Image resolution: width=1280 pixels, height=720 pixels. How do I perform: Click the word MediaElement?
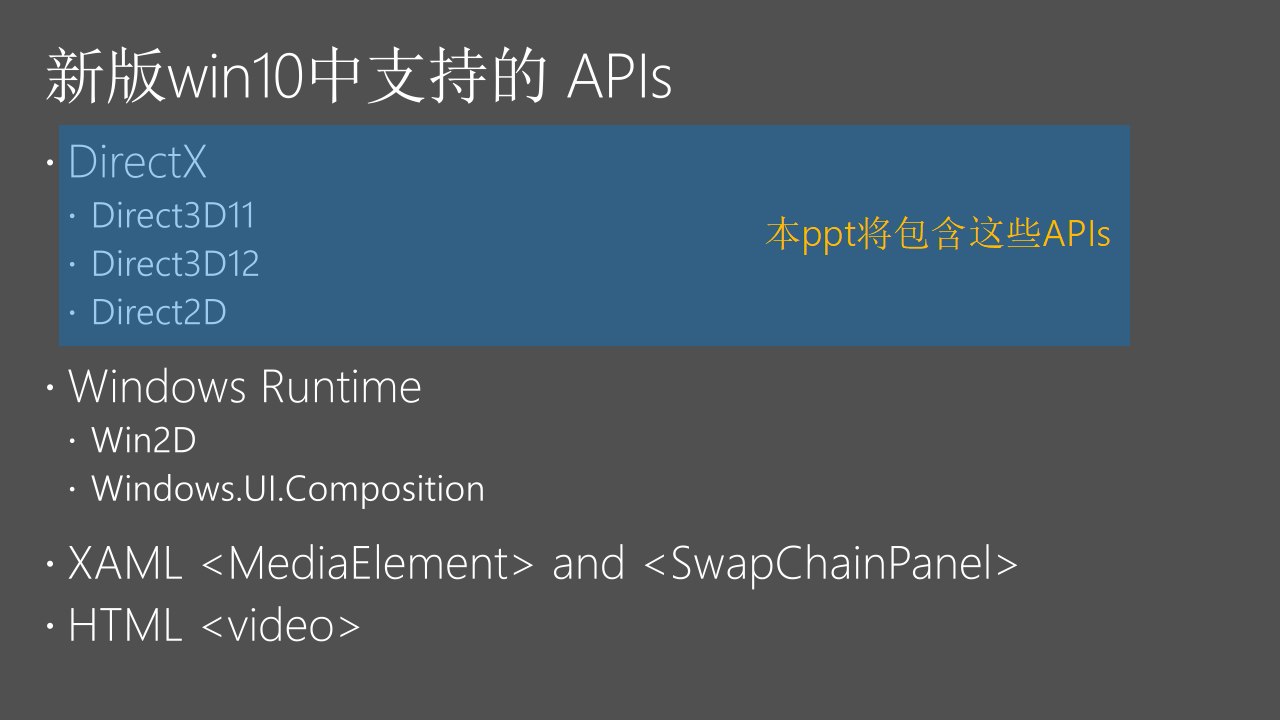tap(369, 564)
